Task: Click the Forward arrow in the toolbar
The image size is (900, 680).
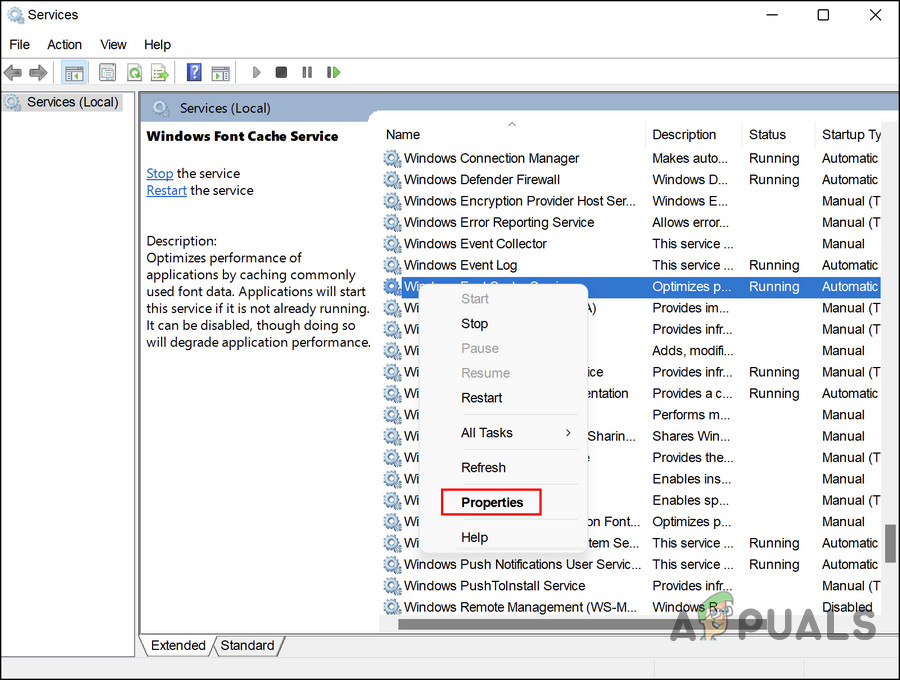Action: coord(38,73)
